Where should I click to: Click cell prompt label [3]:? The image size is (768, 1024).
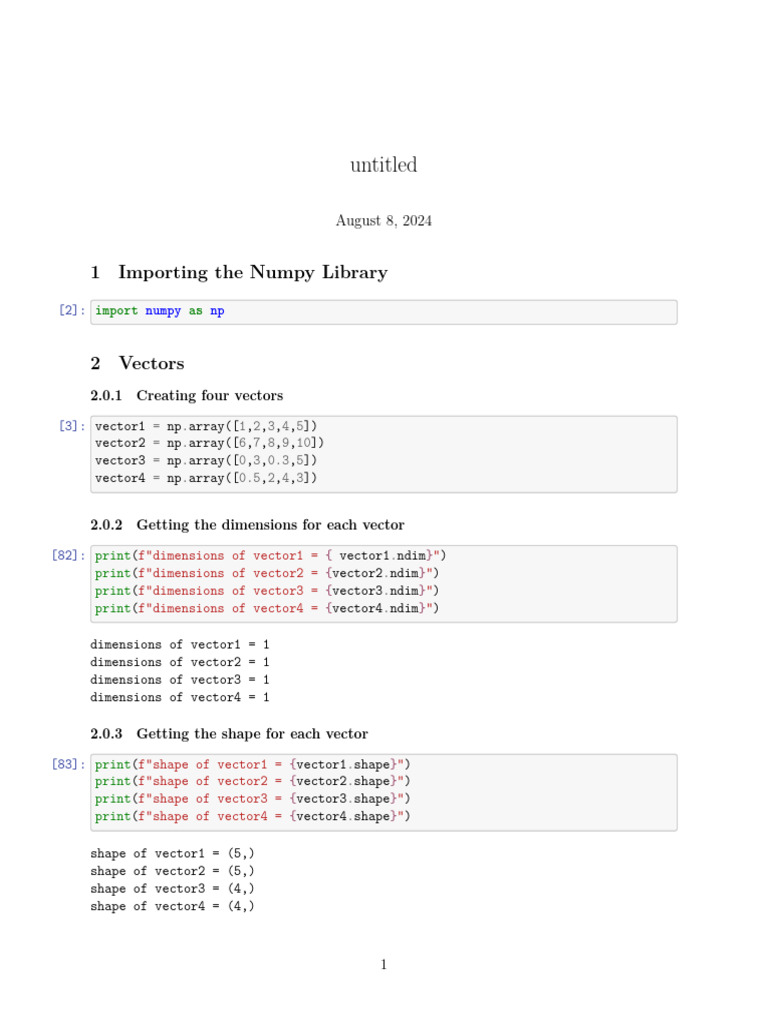click(72, 426)
